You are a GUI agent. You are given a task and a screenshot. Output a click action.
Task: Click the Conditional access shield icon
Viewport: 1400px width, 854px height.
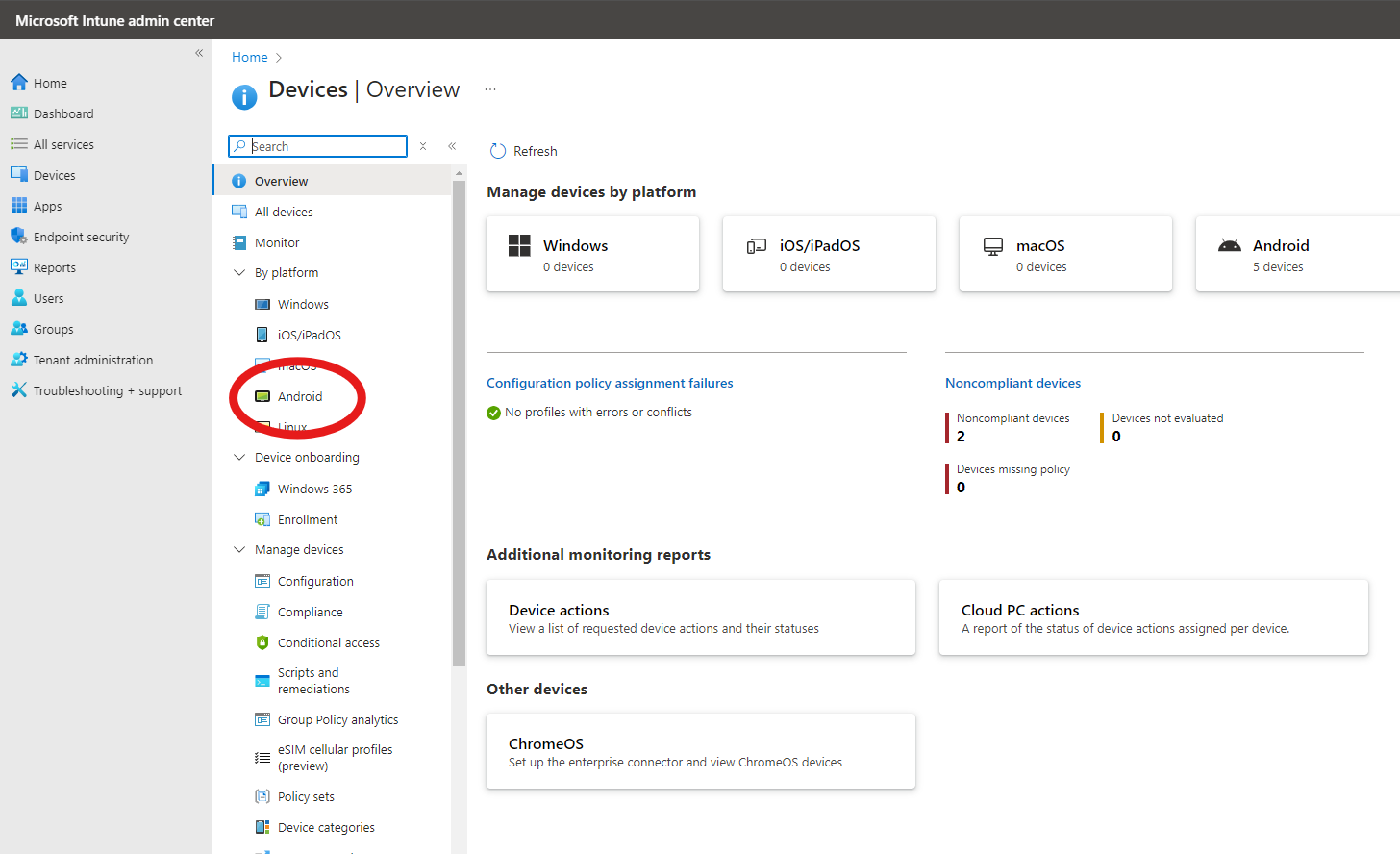coord(262,642)
